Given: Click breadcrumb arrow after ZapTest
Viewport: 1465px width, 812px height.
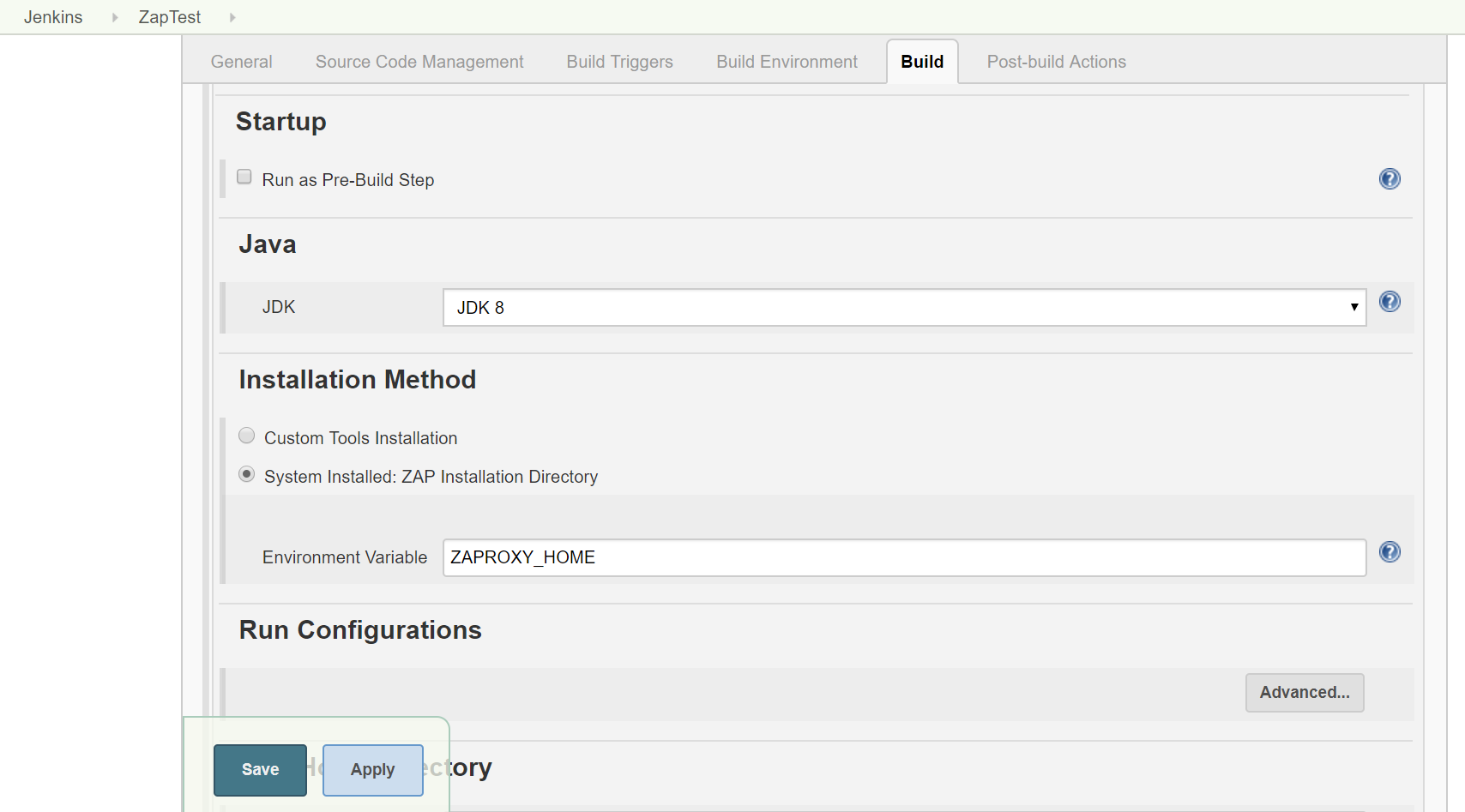Looking at the screenshot, I should click(232, 17).
